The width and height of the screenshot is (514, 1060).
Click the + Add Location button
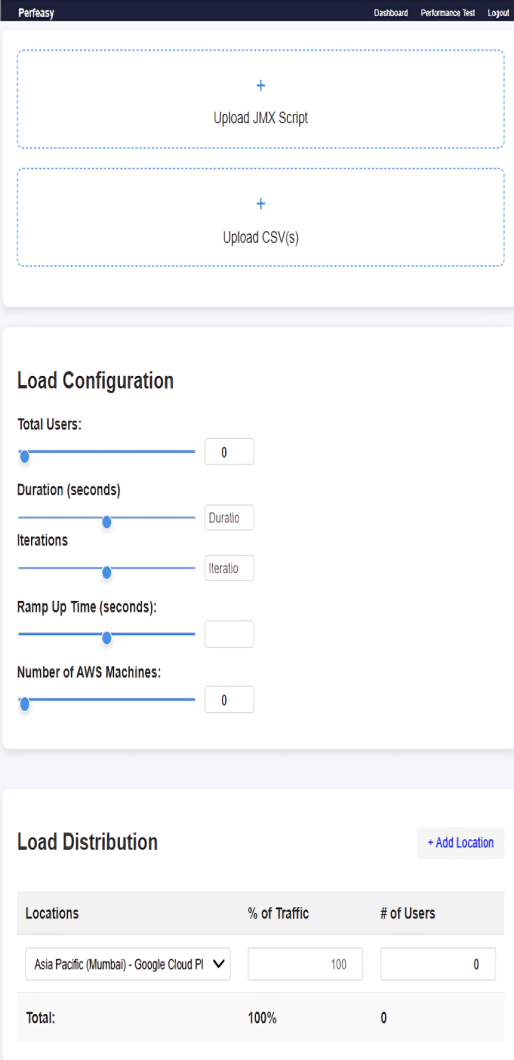tap(461, 843)
